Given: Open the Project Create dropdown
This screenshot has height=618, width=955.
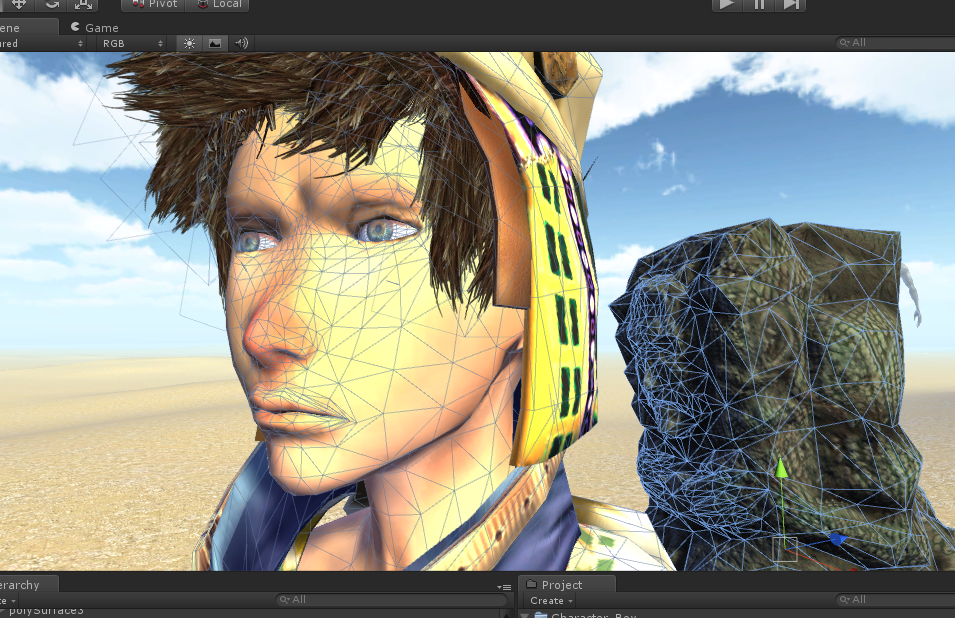Looking at the screenshot, I should 551,600.
